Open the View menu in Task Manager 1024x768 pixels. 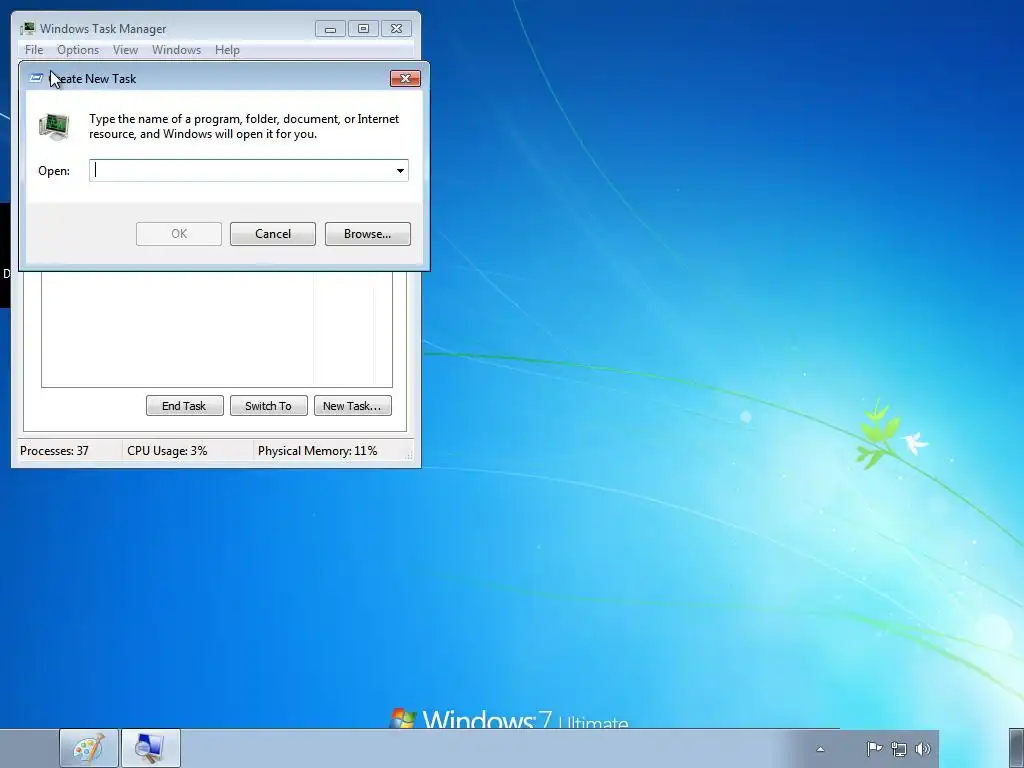tap(125, 50)
